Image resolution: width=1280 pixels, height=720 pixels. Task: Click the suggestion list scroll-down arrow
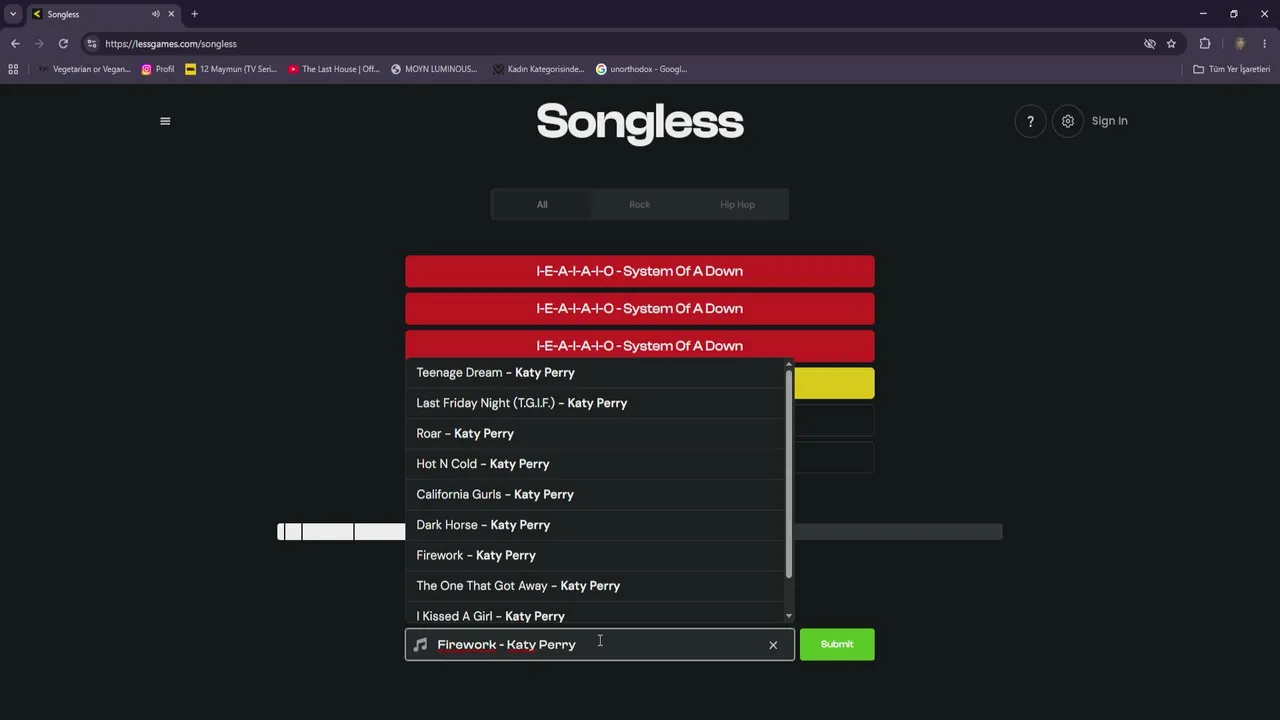(x=789, y=616)
